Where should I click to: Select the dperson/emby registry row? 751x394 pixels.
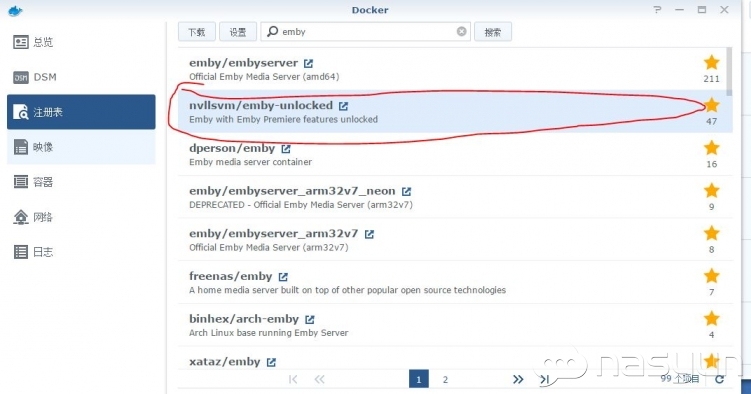pos(455,154)
